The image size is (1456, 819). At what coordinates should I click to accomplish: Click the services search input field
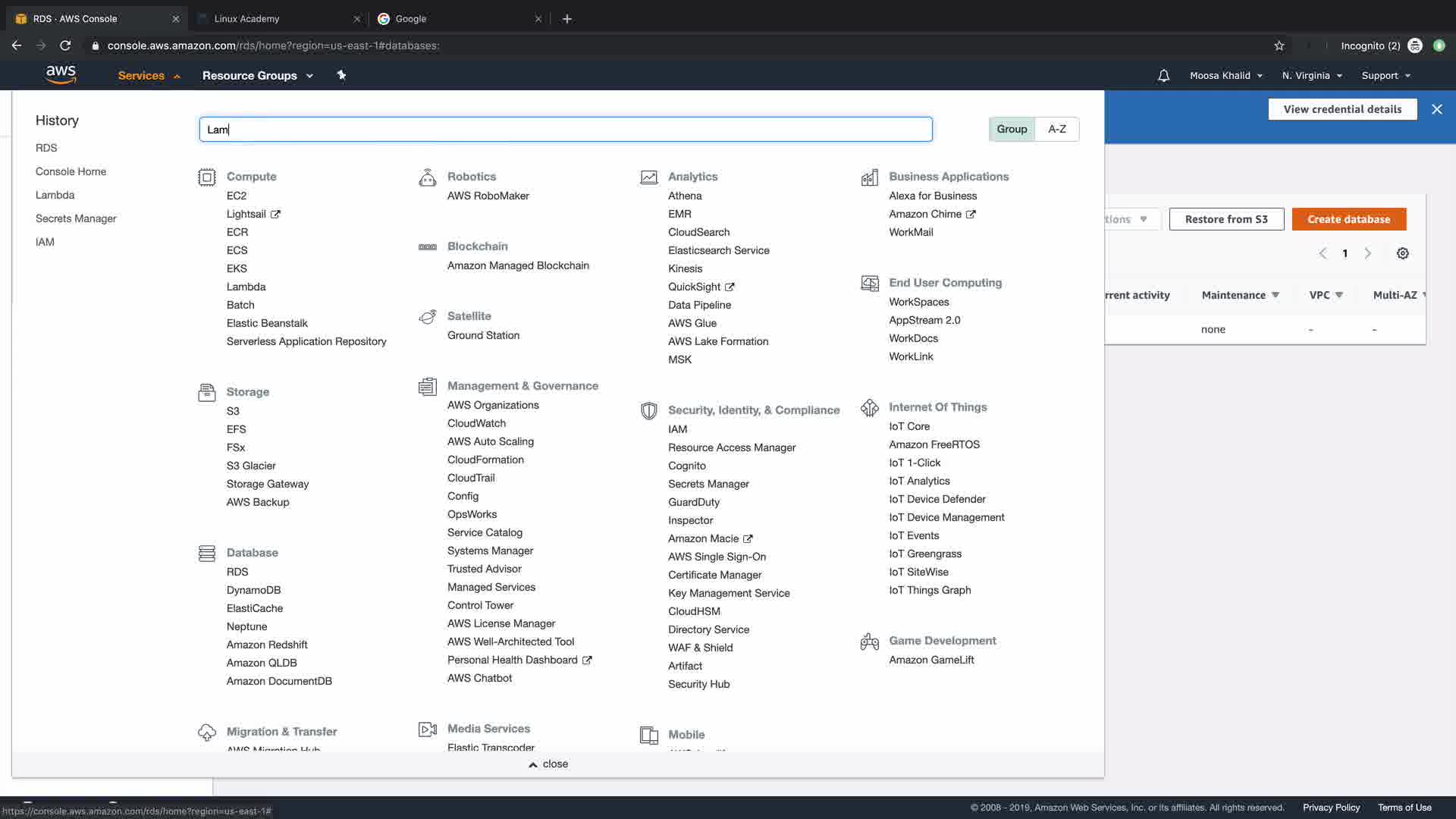pyautogui.click(x=565, y=130)
